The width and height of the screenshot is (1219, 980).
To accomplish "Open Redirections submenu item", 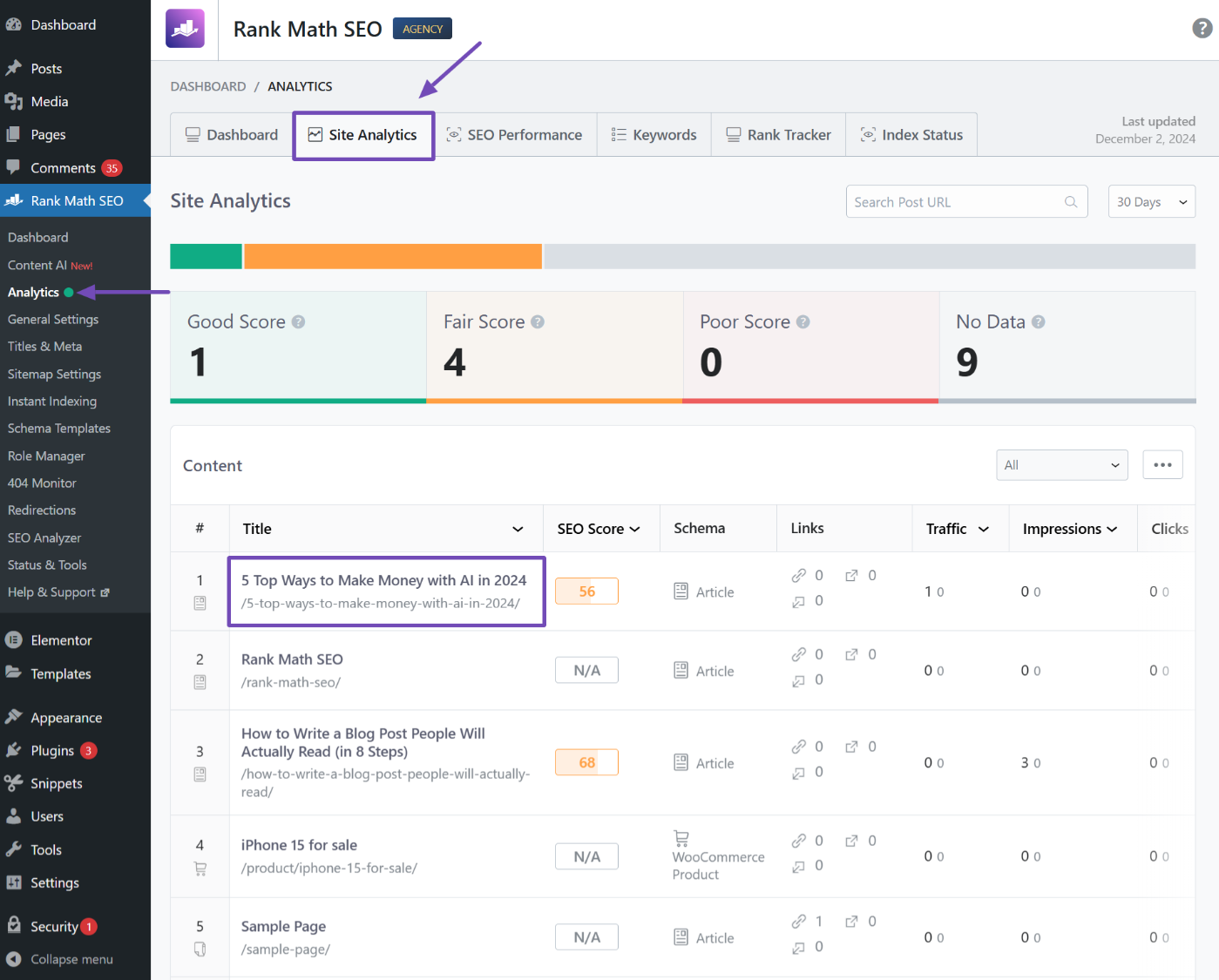I will point(42,510).
